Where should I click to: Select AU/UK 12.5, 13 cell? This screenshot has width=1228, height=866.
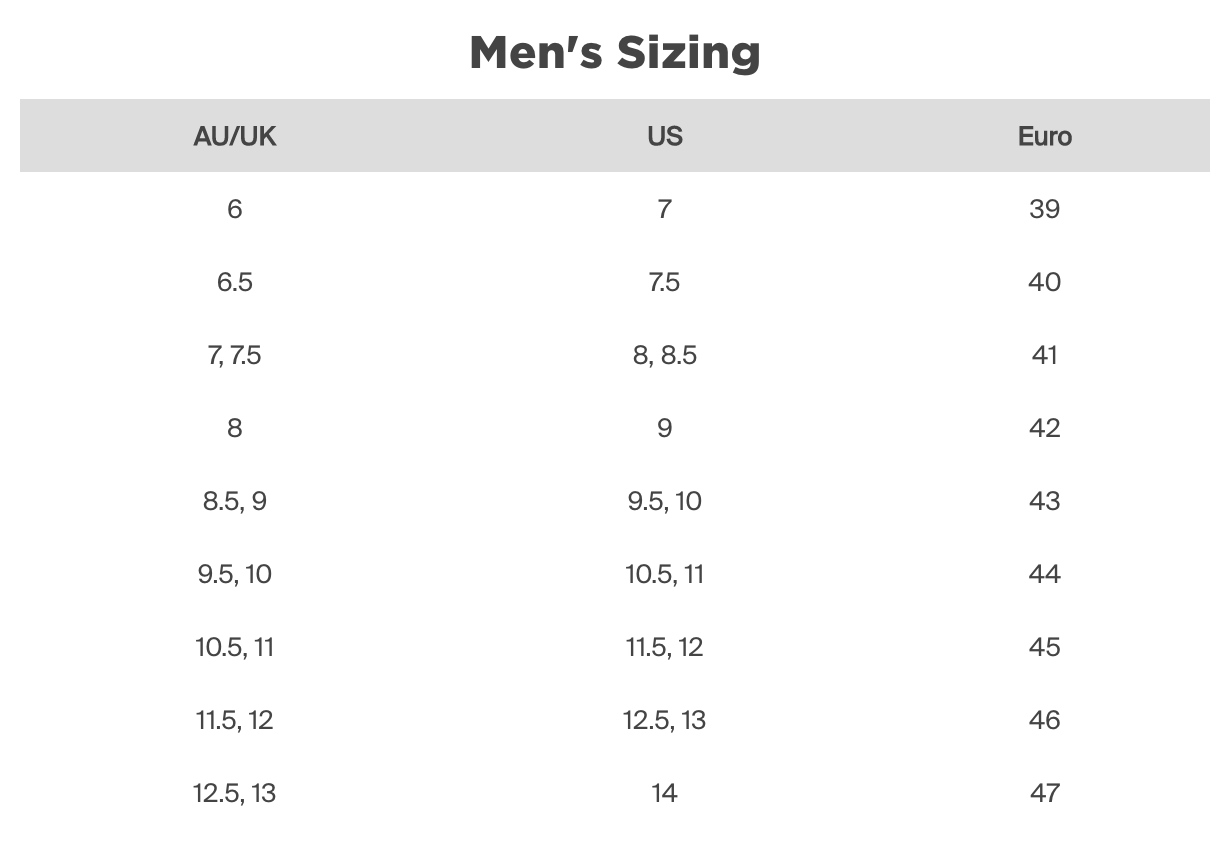(x=235, y=793)
